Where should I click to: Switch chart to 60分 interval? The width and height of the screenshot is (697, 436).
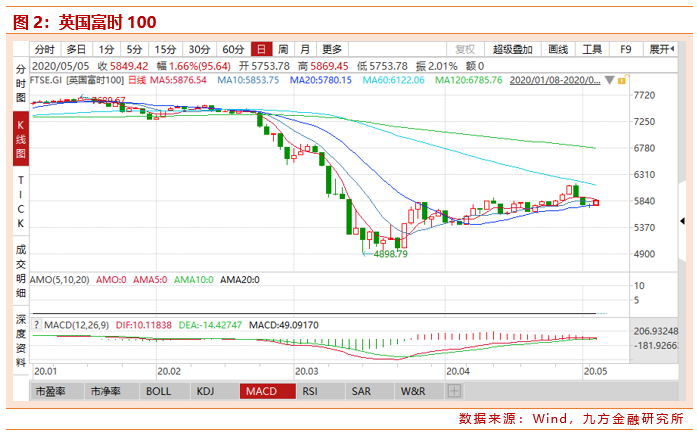pos(233,49)
